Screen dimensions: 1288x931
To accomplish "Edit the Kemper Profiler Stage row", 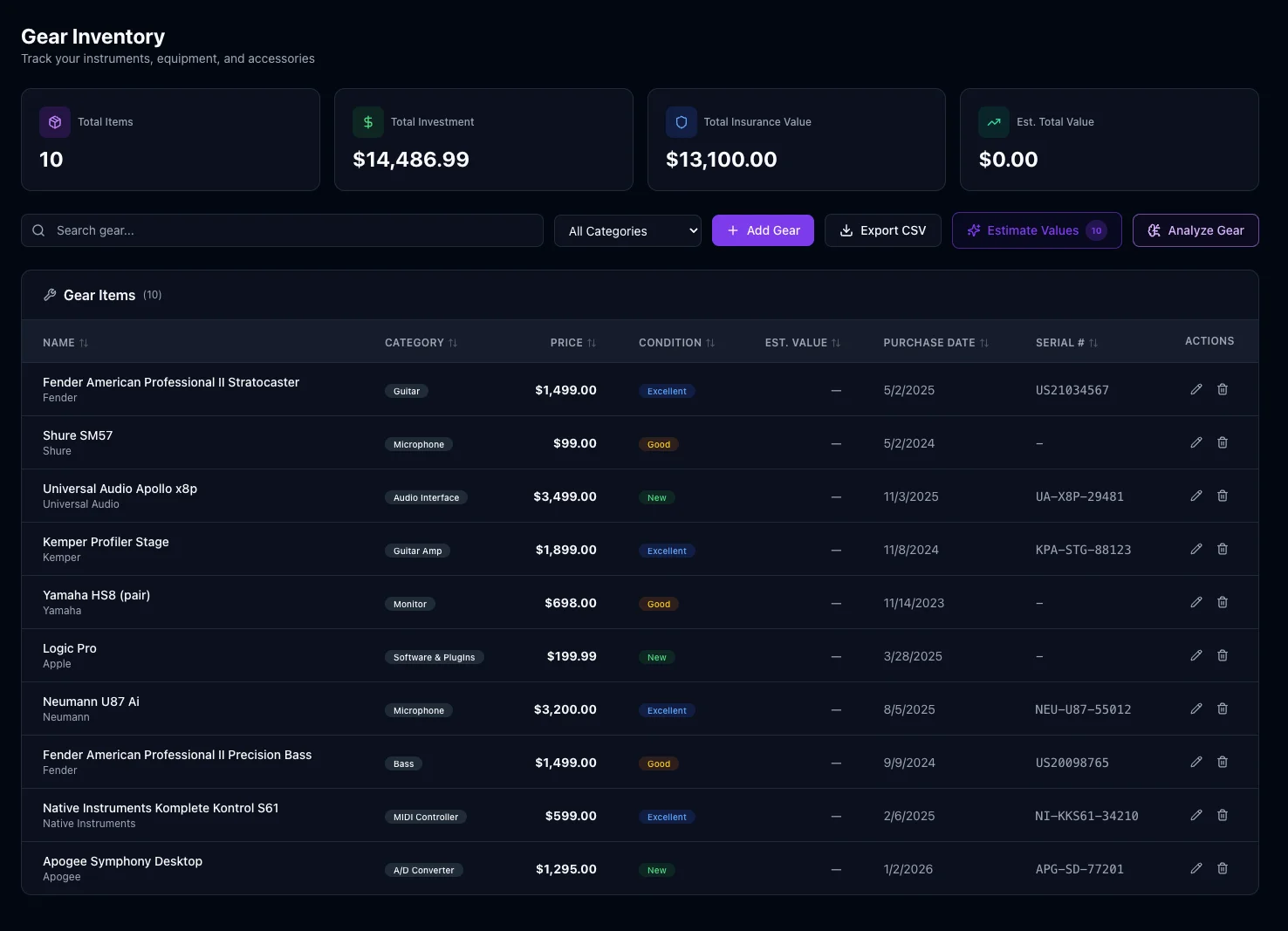I will pyautogui.click(x=1196, y=549).
